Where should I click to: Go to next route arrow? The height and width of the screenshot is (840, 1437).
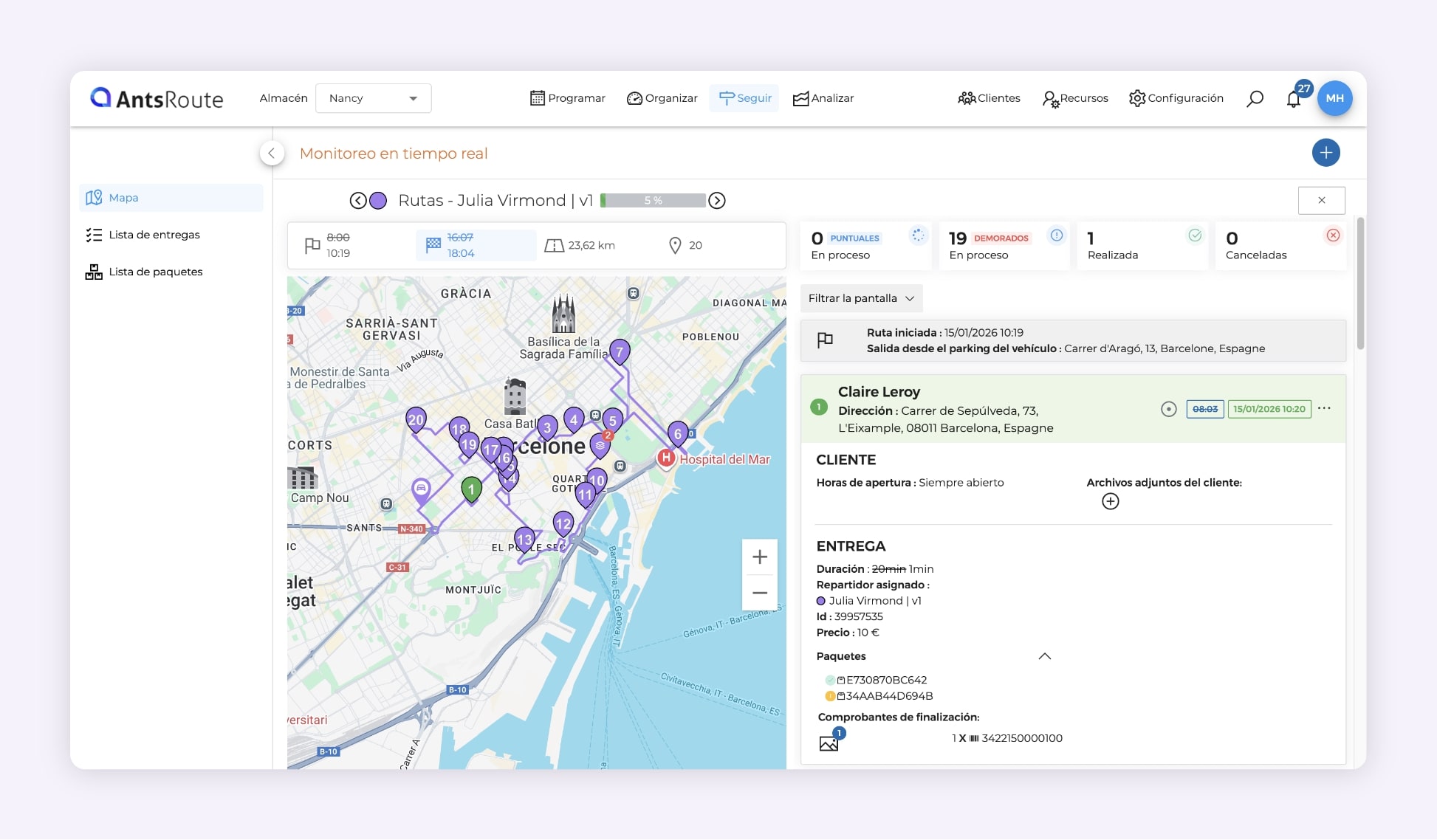716,201
